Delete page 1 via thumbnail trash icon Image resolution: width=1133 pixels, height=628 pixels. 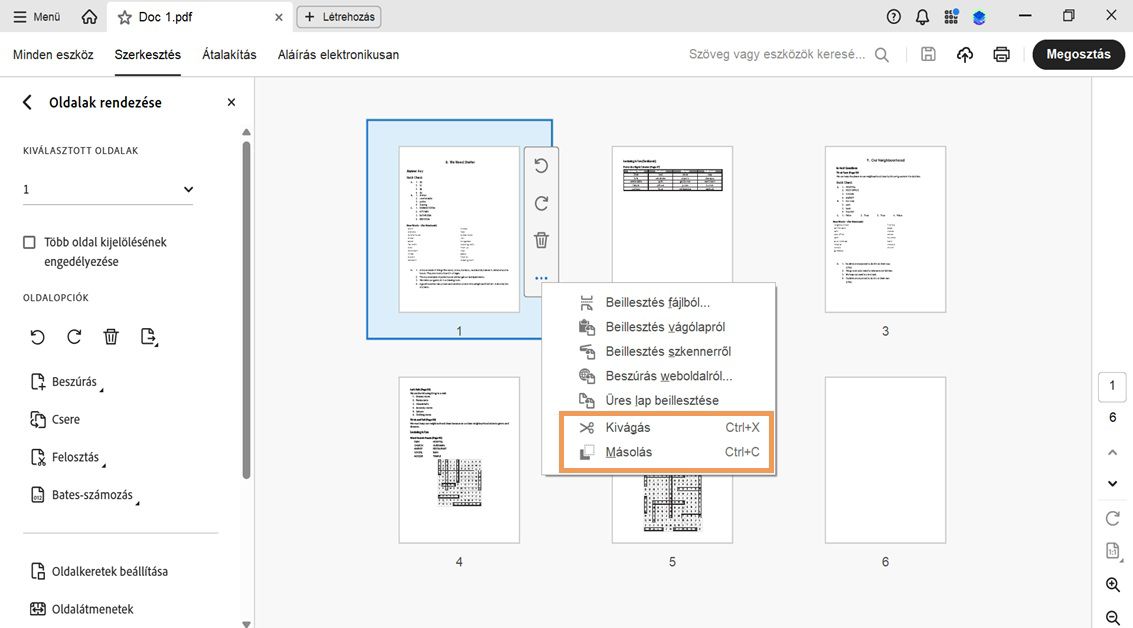coord(541,240)
